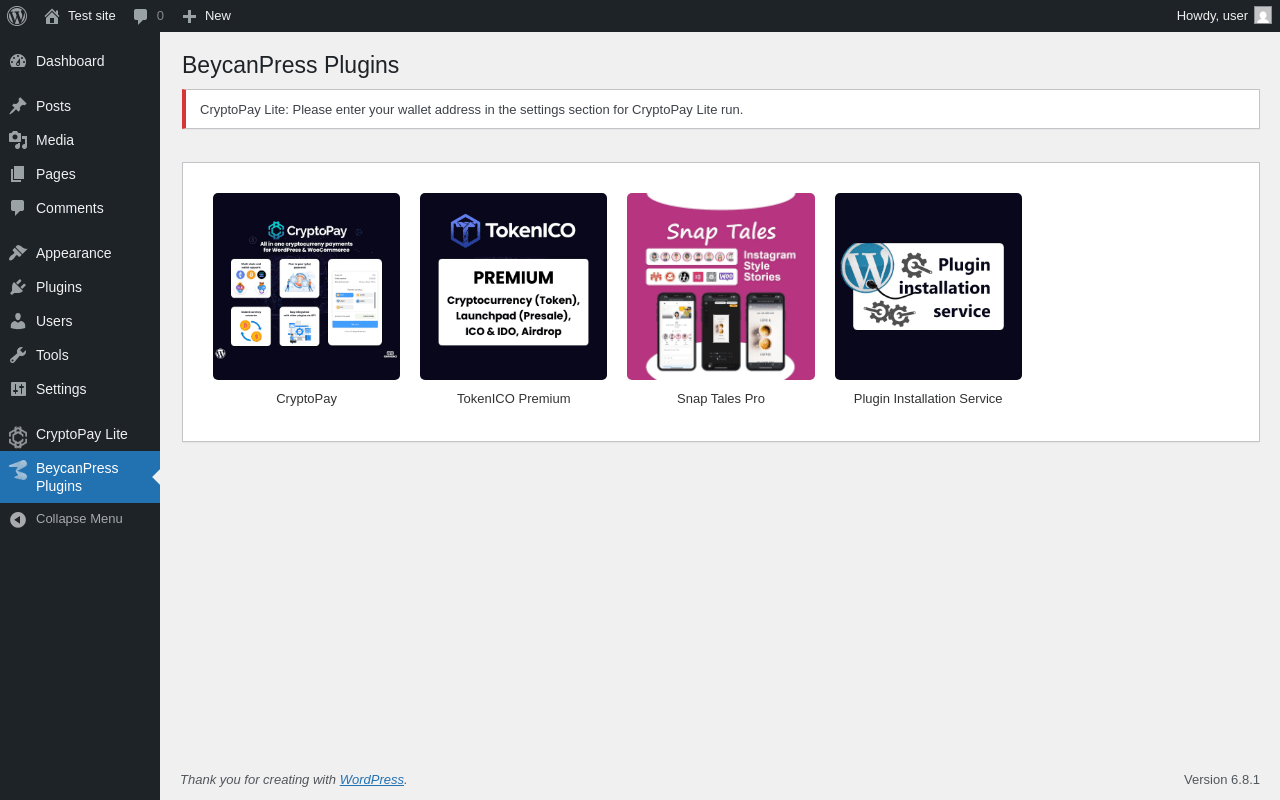
Task: Open the Plugin Installation Service thumbnail
Action: click(x=928, y=286)
